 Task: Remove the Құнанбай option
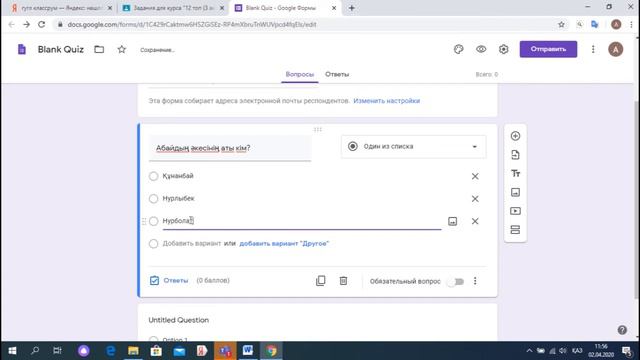(475, 176)
